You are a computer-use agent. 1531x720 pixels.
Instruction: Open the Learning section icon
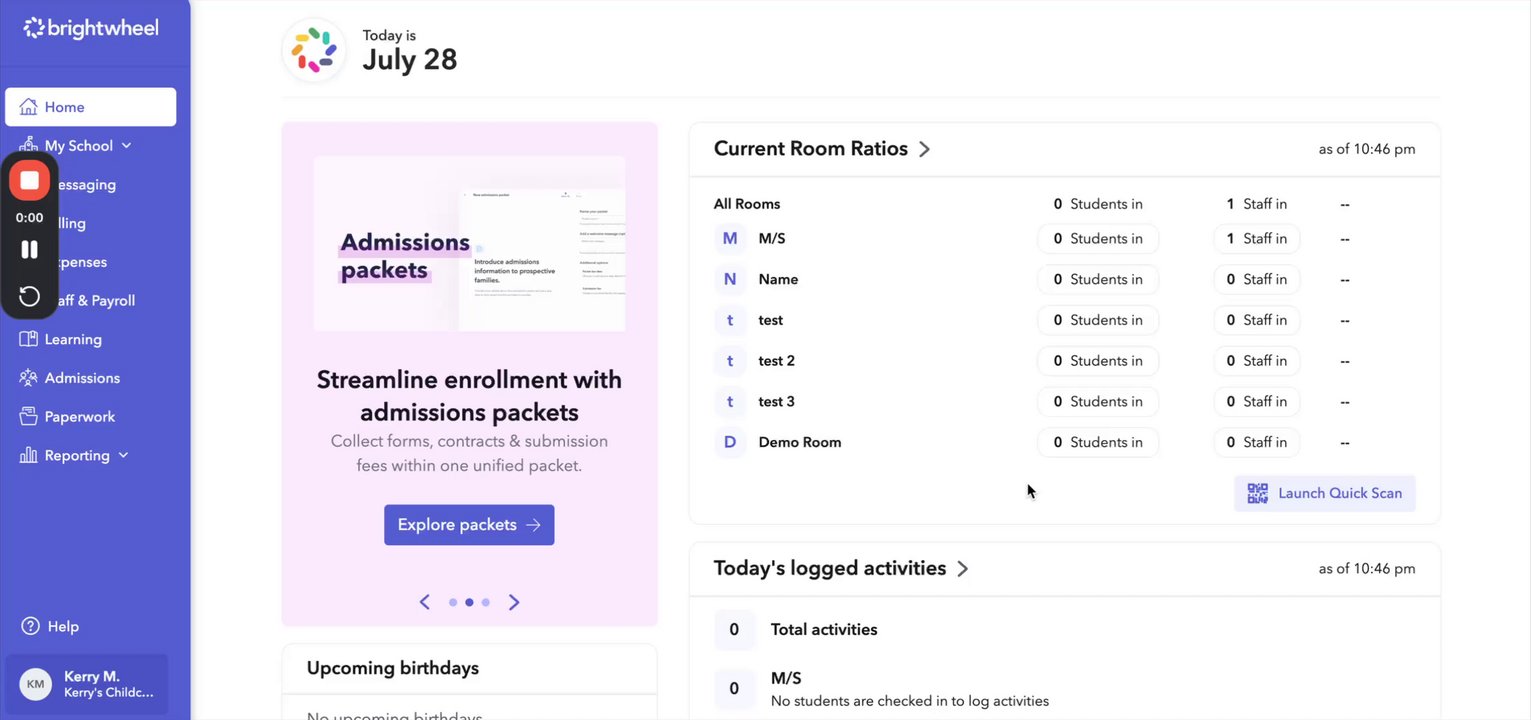coord(28,339)
